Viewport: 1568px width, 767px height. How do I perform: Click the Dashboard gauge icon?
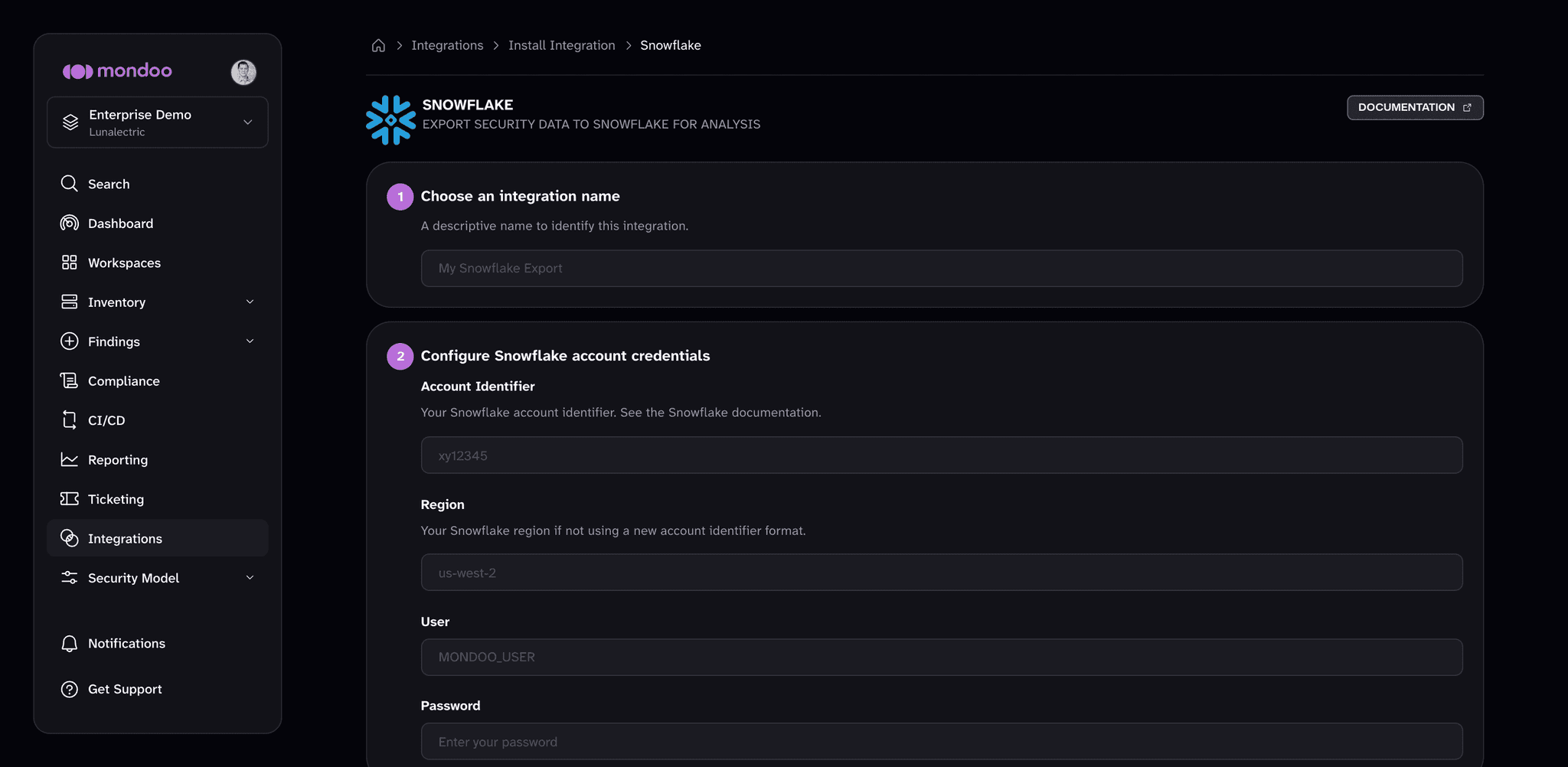[x=69, y=223]
